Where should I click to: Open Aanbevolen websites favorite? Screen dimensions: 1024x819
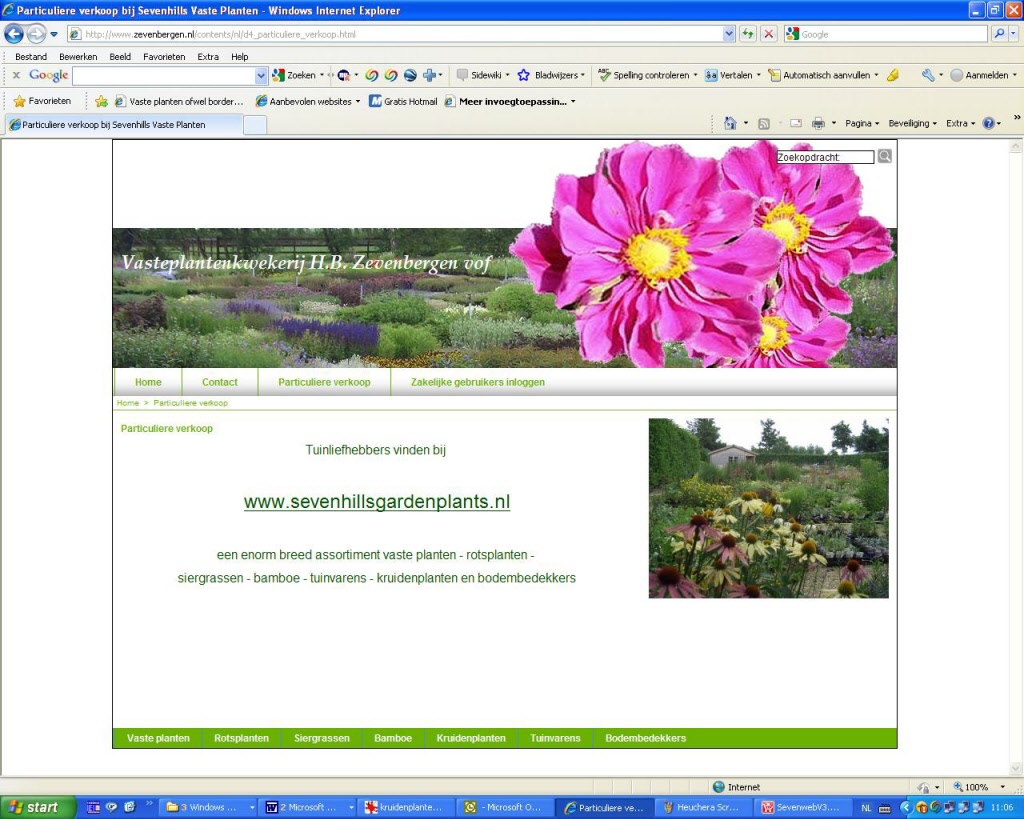pyautogui.click(x=306, y=101)
